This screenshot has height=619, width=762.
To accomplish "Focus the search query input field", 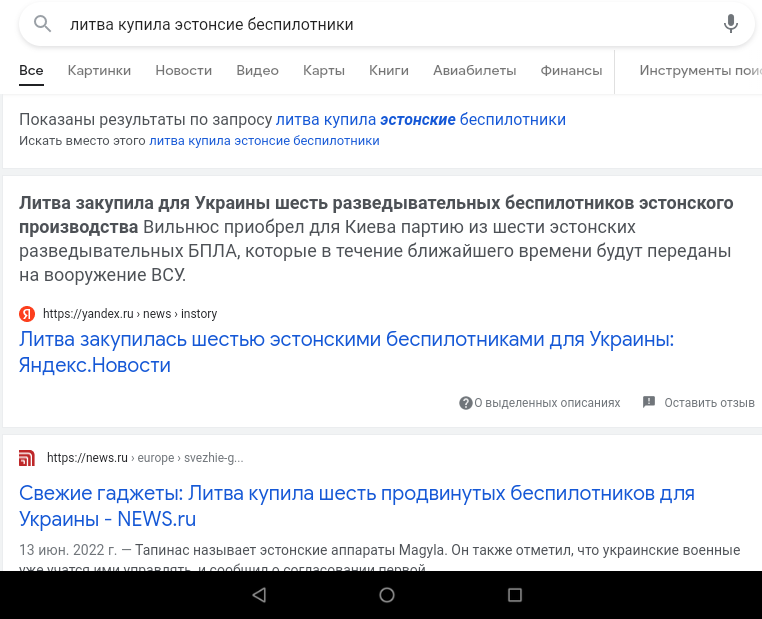I will [386, 24].
